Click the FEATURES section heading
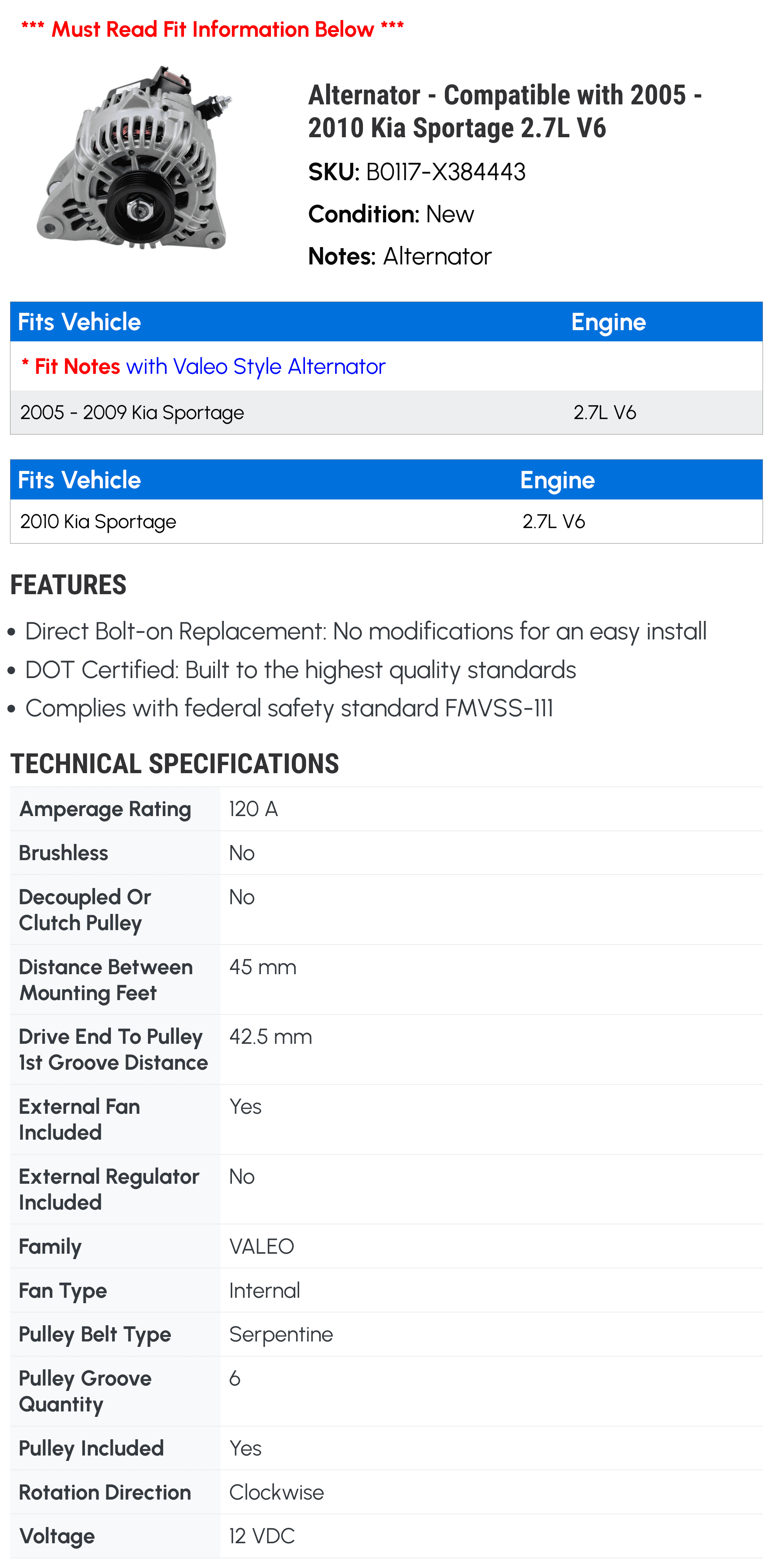Screen dimensions: 773x1568 [68, 585]
